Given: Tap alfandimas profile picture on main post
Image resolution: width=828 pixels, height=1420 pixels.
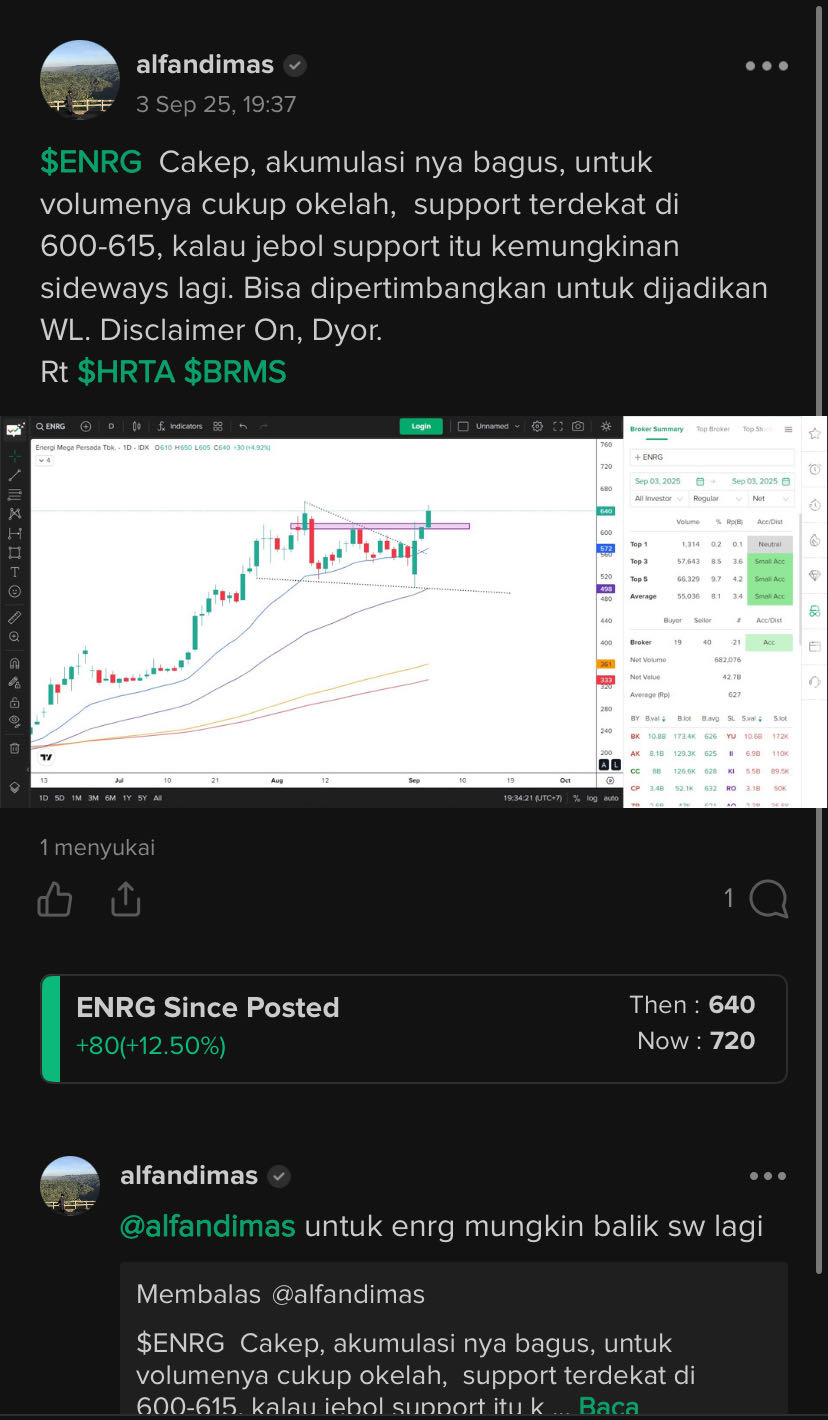Looking at the screenshot, I should [x=80, y=80].
